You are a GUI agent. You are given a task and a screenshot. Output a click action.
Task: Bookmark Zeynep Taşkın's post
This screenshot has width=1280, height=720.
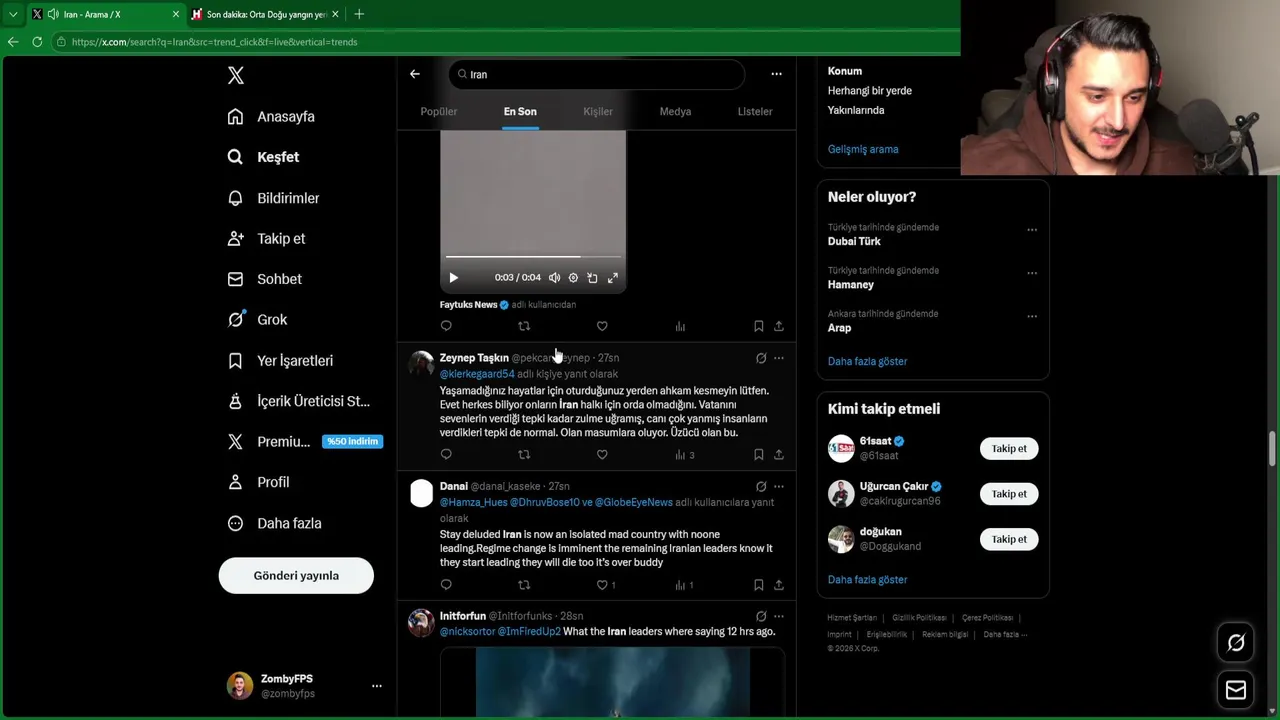point(758,454)
